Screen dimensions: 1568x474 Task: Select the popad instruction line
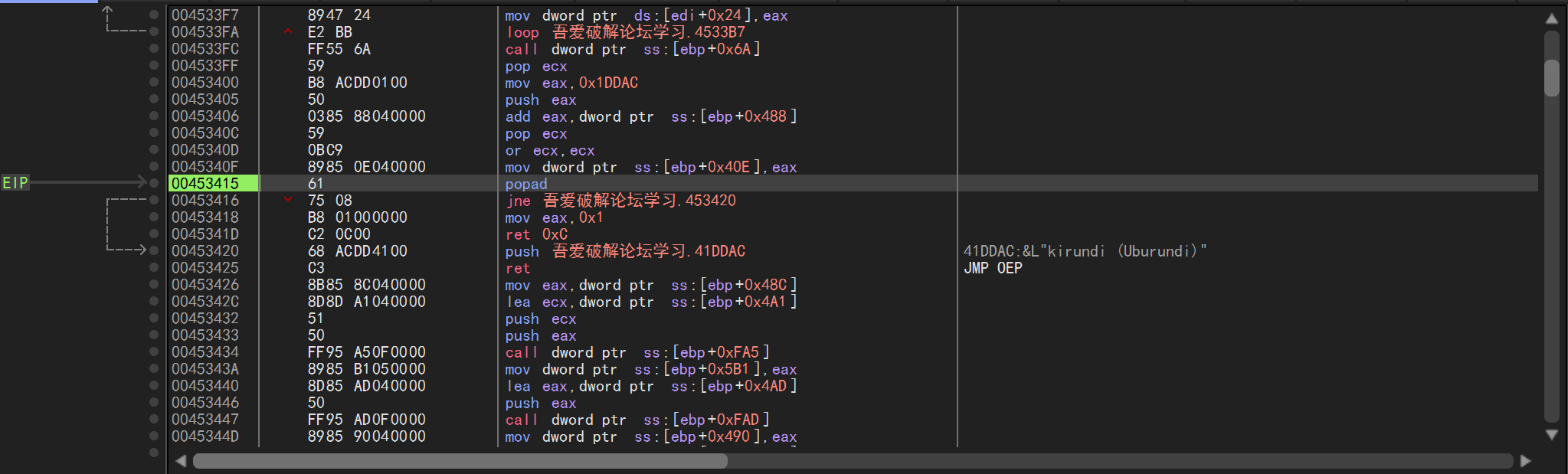click(526, 184)
